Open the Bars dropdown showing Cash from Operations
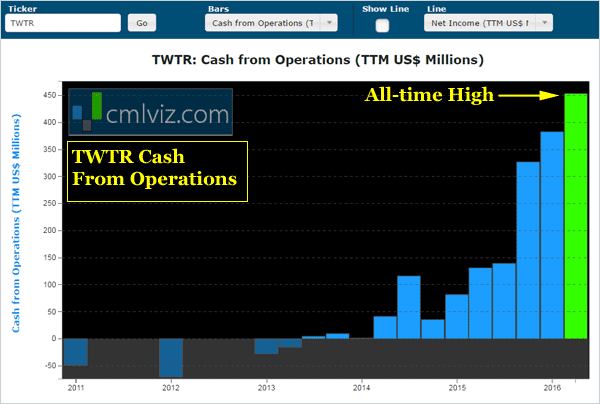This screenshot has width=600, height=404. pos(271,23)
